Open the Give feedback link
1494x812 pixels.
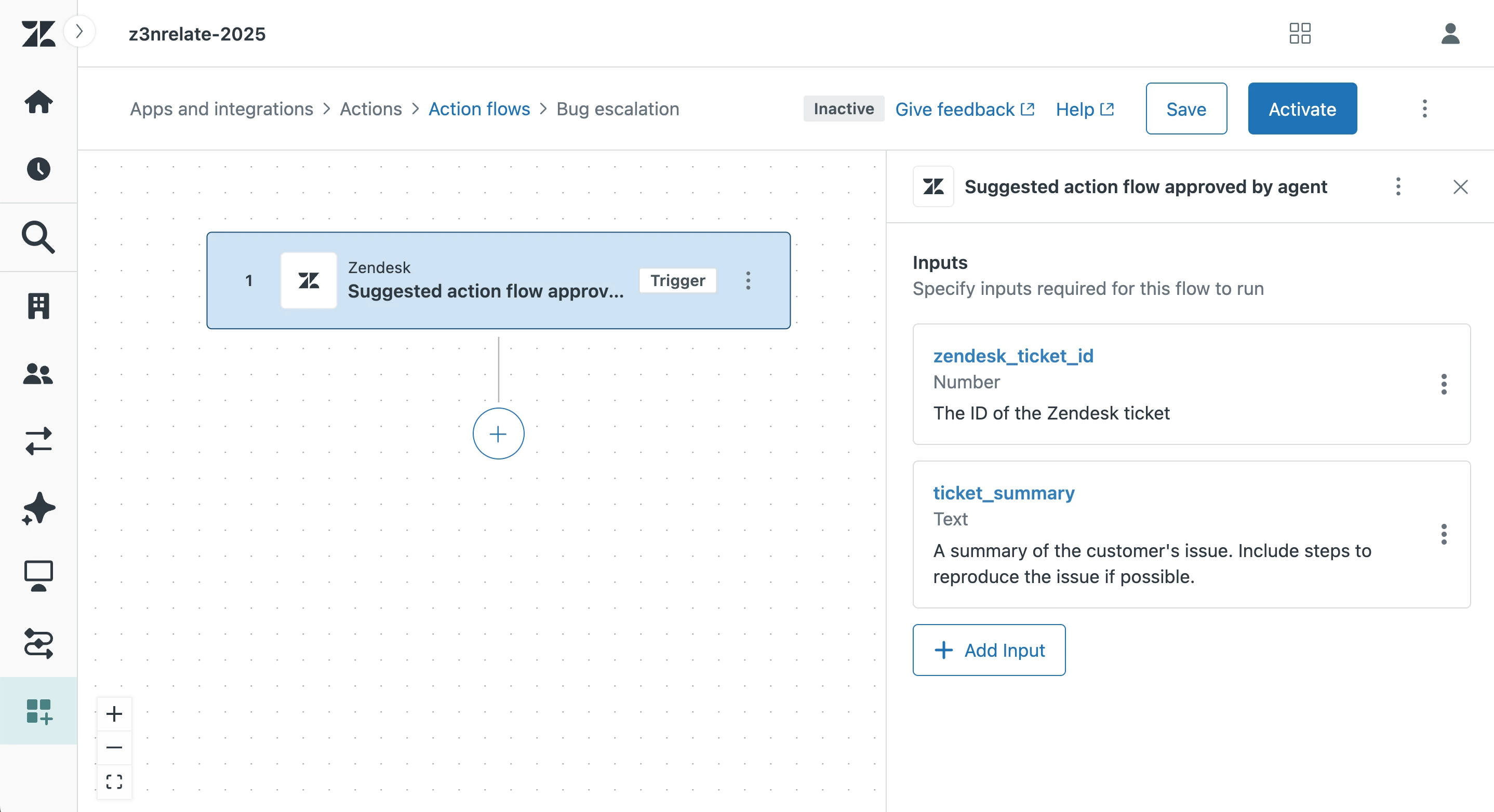click(x=965, y=109)
